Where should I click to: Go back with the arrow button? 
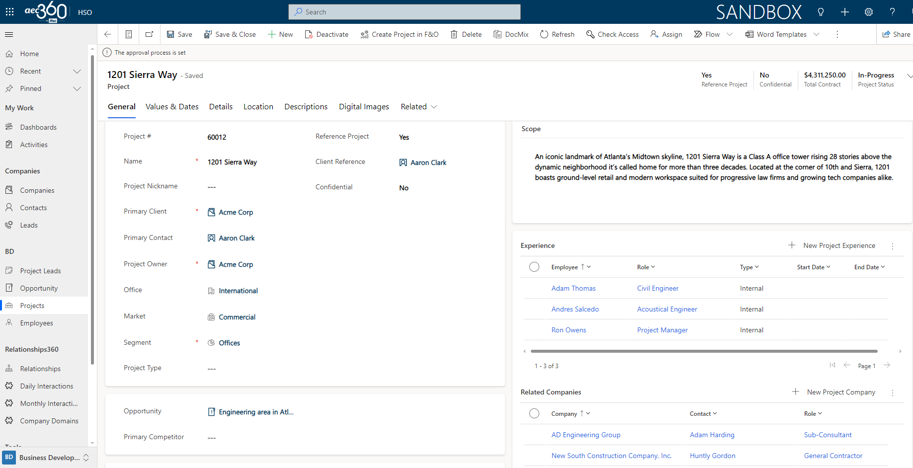(x=107, y=34)
